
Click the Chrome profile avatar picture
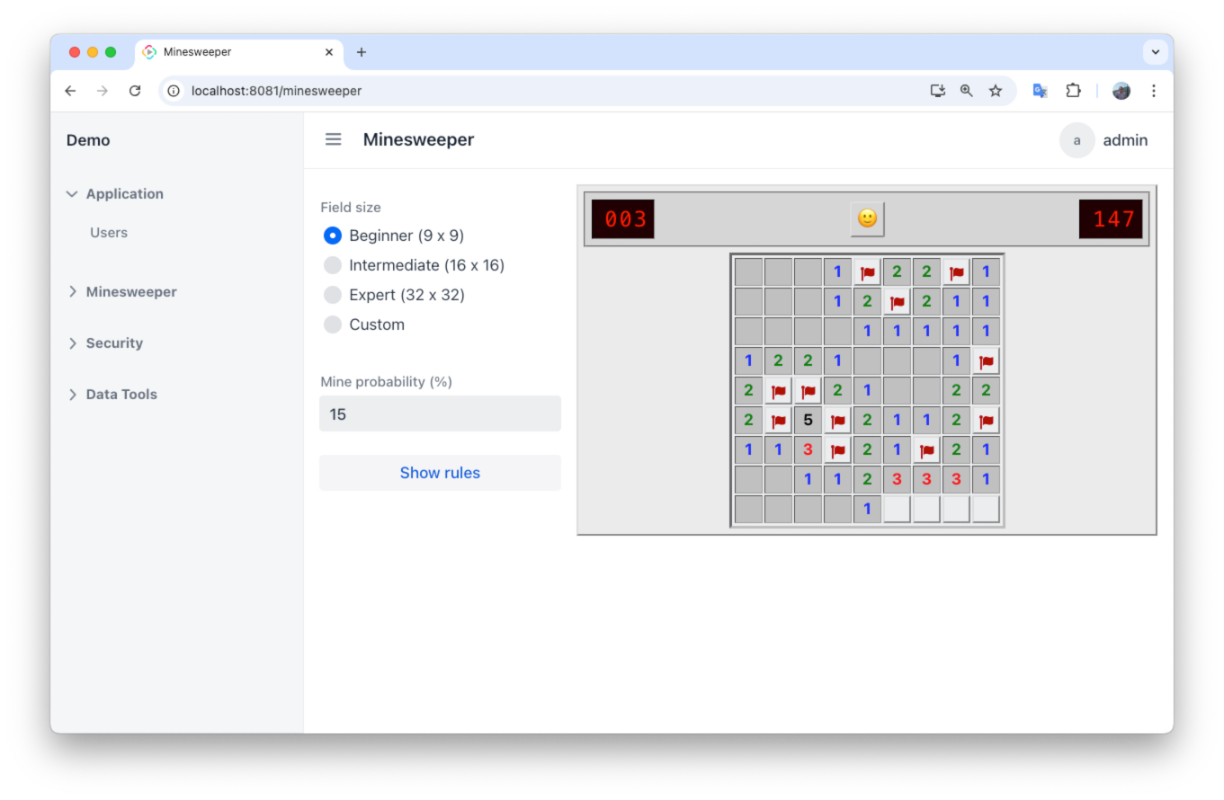tap(1121, 91)
